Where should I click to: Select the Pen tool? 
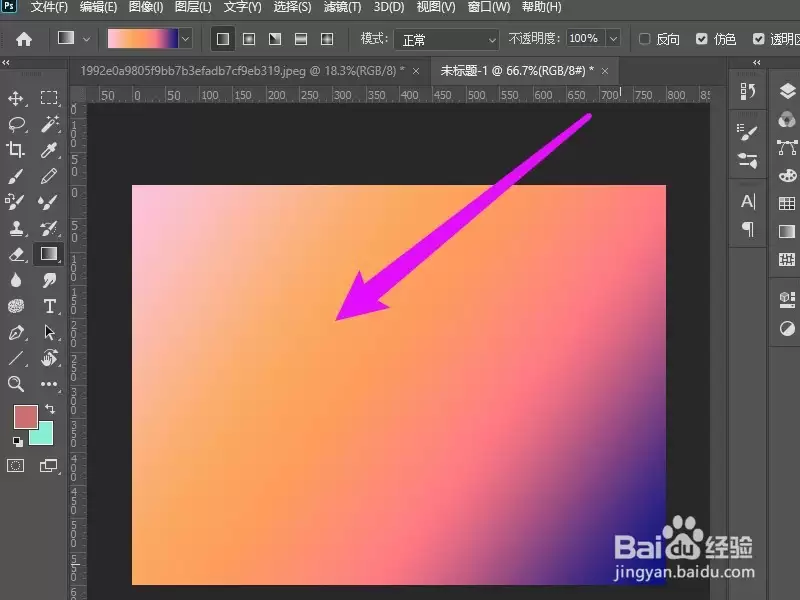pos(16,333)
